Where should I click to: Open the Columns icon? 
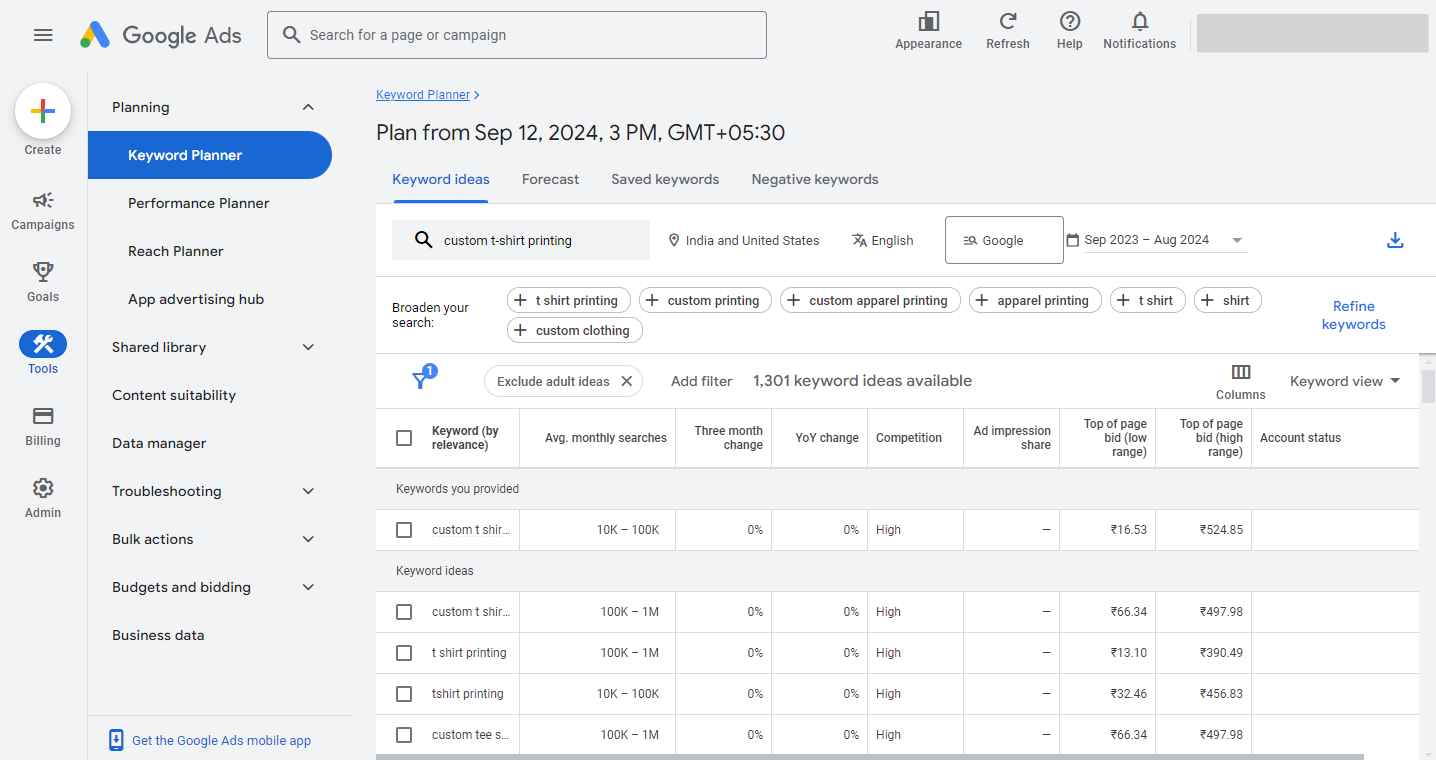[x=1241, y=372]
